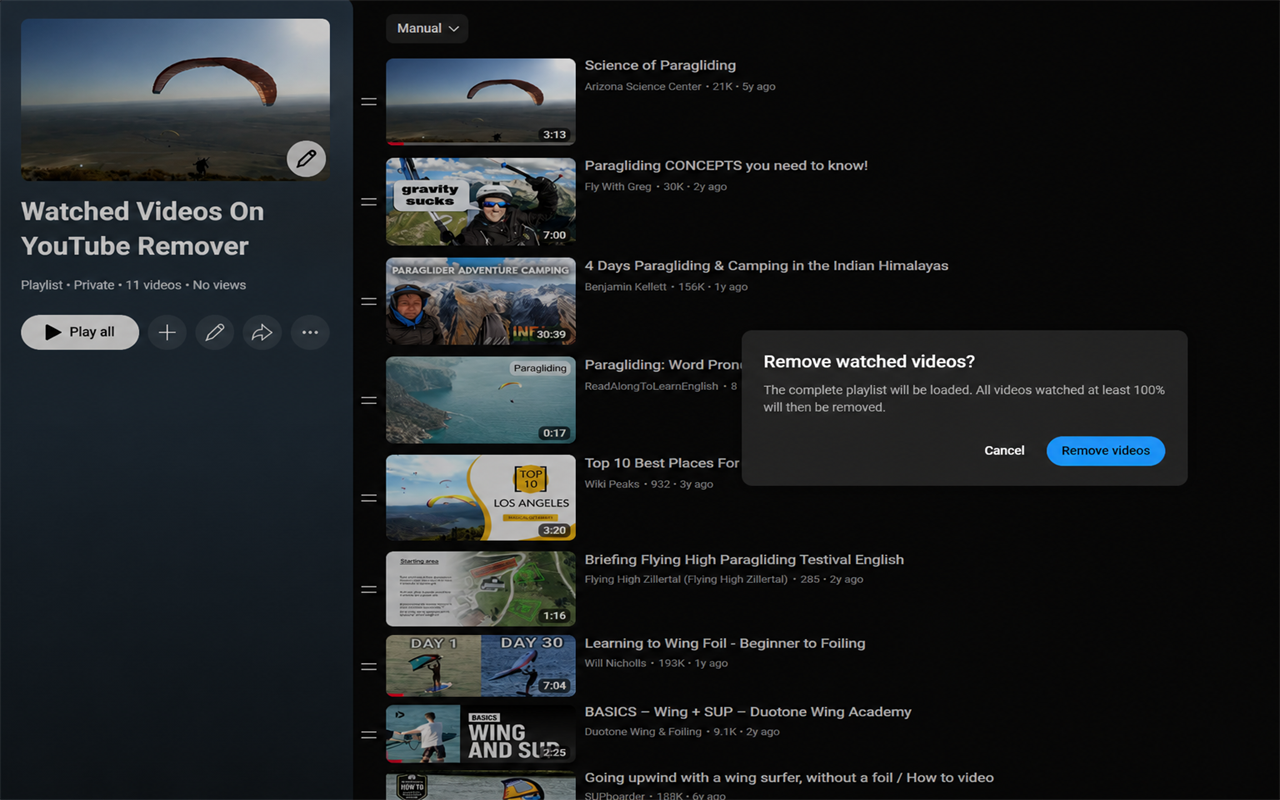Click the pencil icon on playlist cover image

tap(306, 158)
